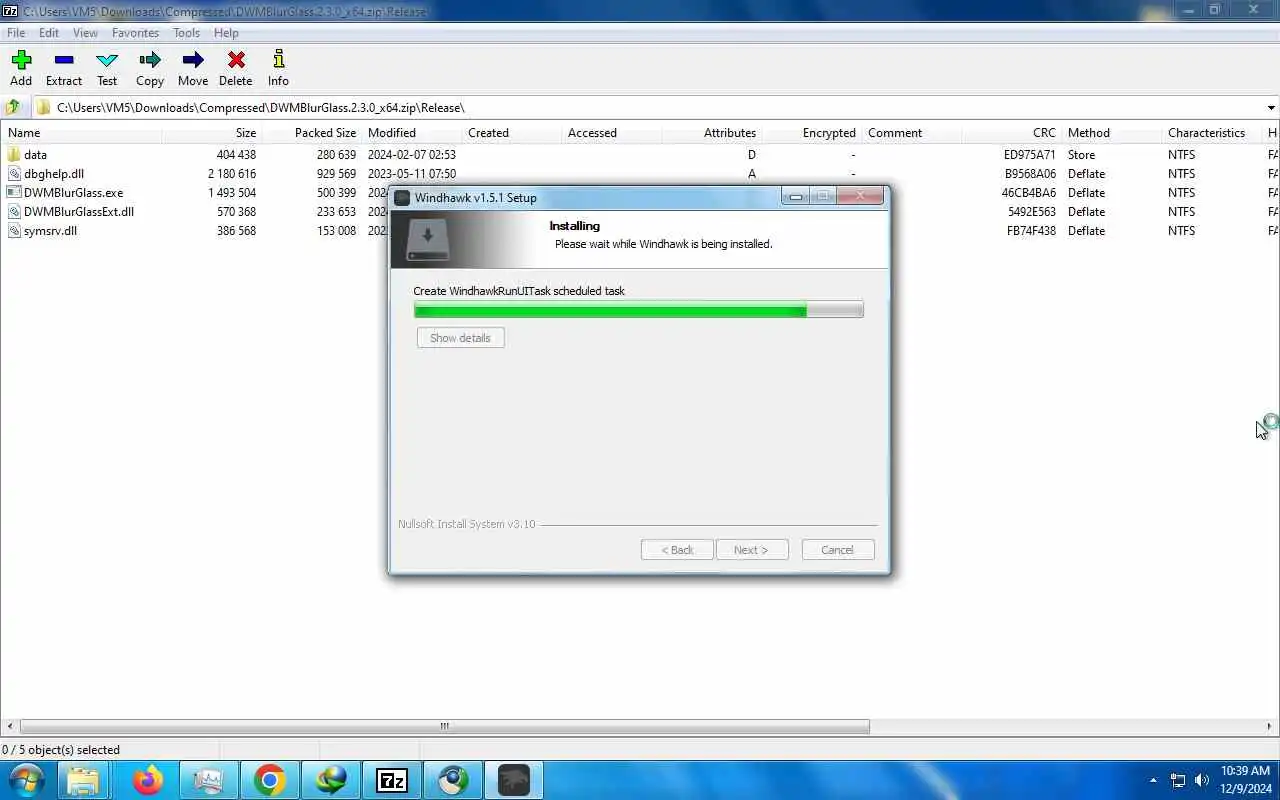The height and width of the screenshot is (800, 1280).
Task: Click the Back button in Setup
Action: pos(677,550)
